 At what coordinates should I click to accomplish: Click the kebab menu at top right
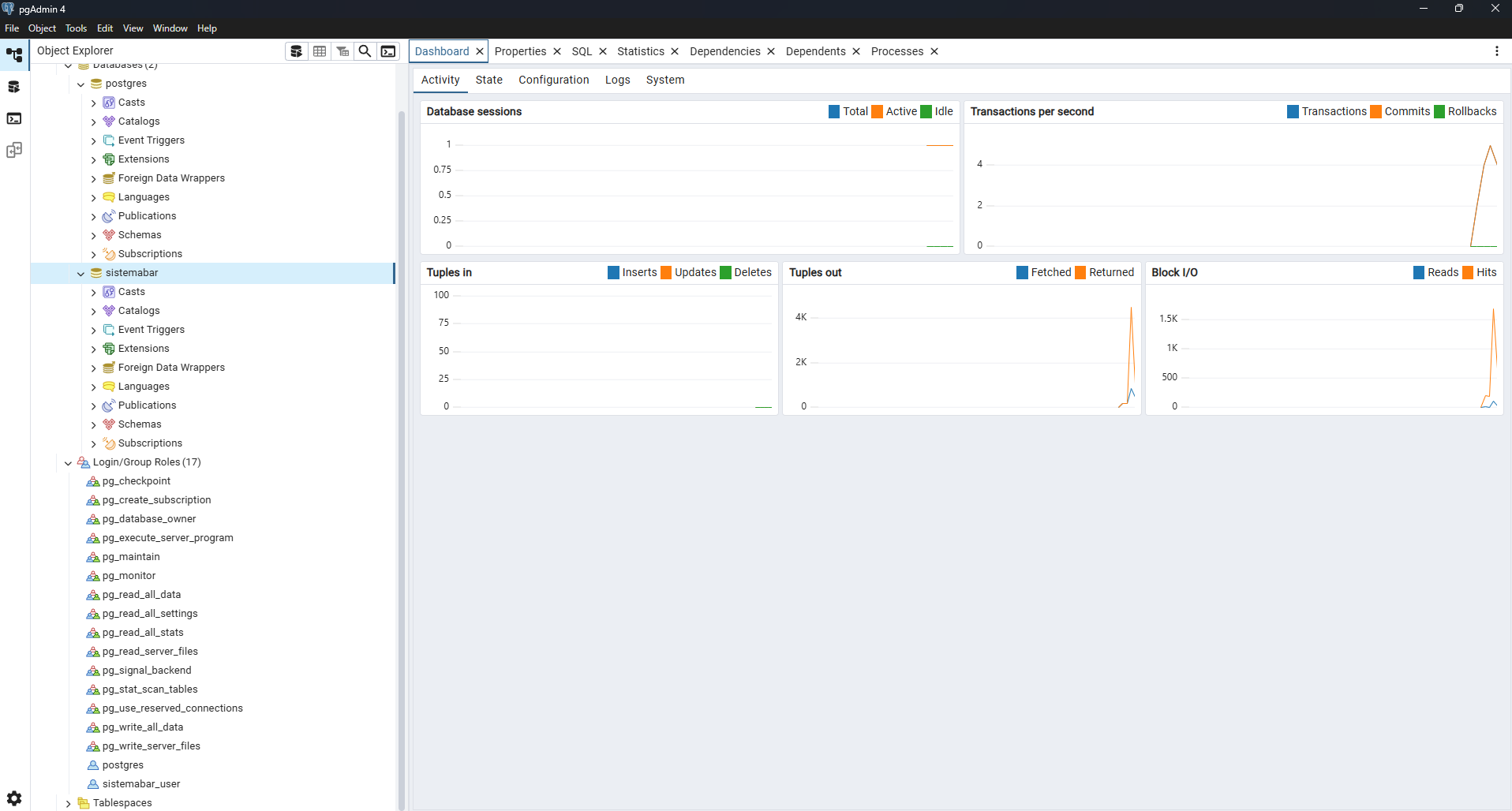tap(1496, 51)
